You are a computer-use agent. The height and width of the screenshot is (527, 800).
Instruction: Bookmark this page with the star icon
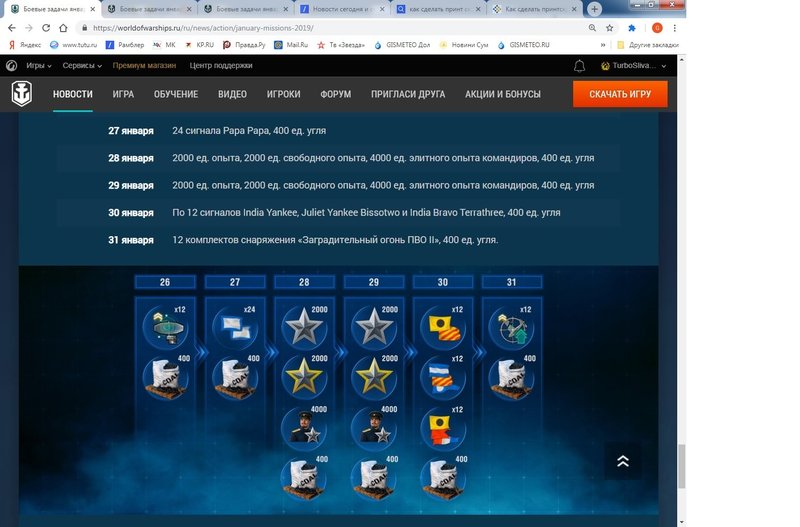click(609, 28)
